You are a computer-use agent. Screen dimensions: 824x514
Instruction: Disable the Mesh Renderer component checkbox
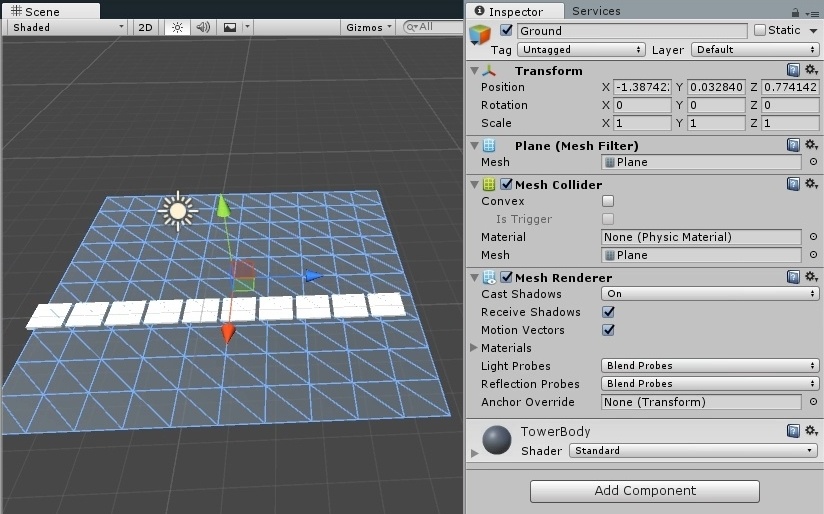click(x=507, y=277)
